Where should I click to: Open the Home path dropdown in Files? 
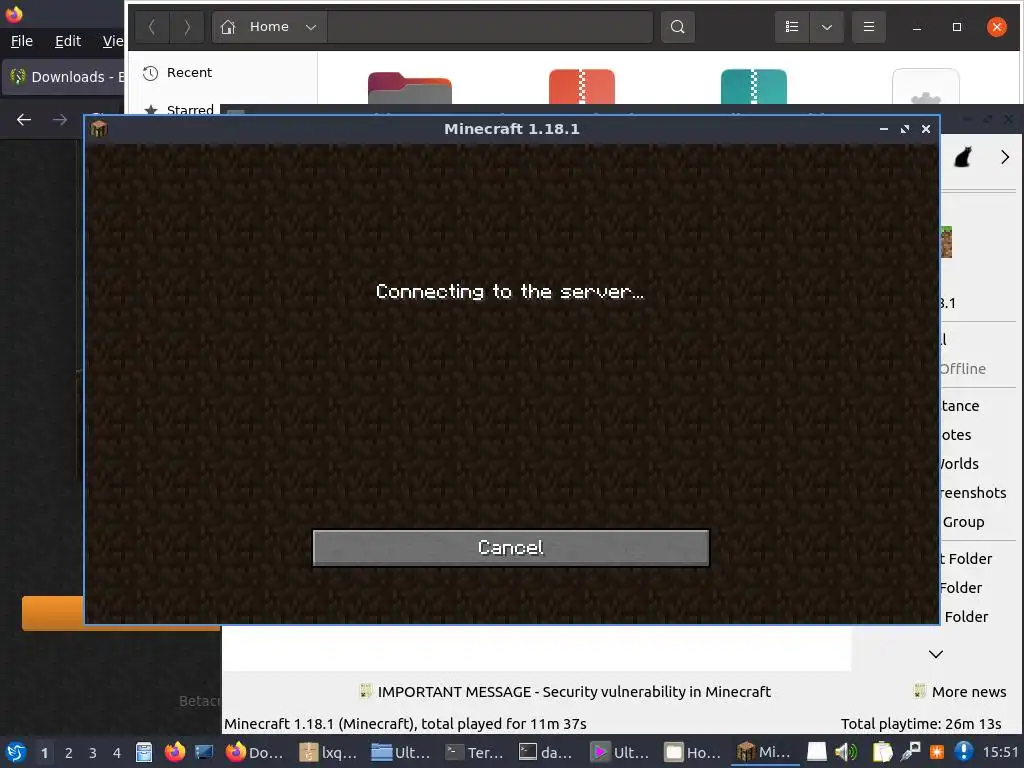311,27
